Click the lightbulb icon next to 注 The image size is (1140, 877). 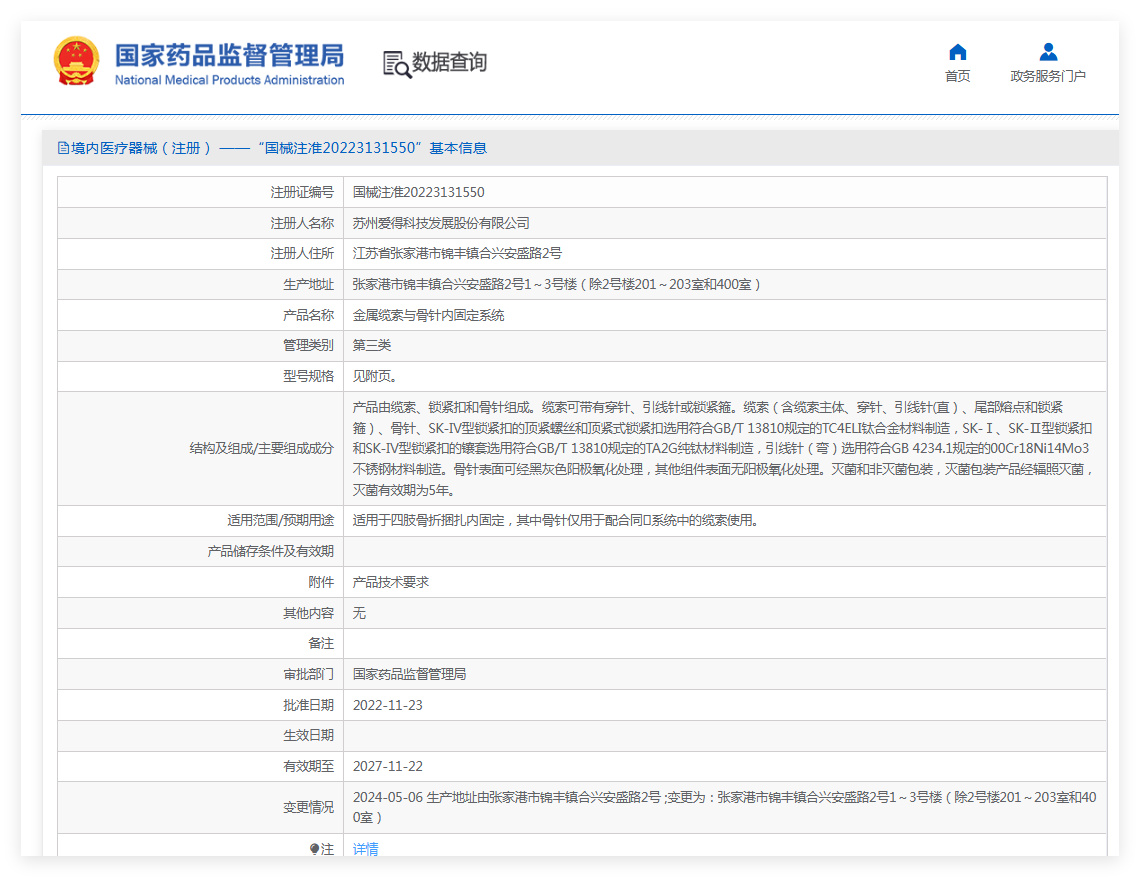tap(314, 849)
